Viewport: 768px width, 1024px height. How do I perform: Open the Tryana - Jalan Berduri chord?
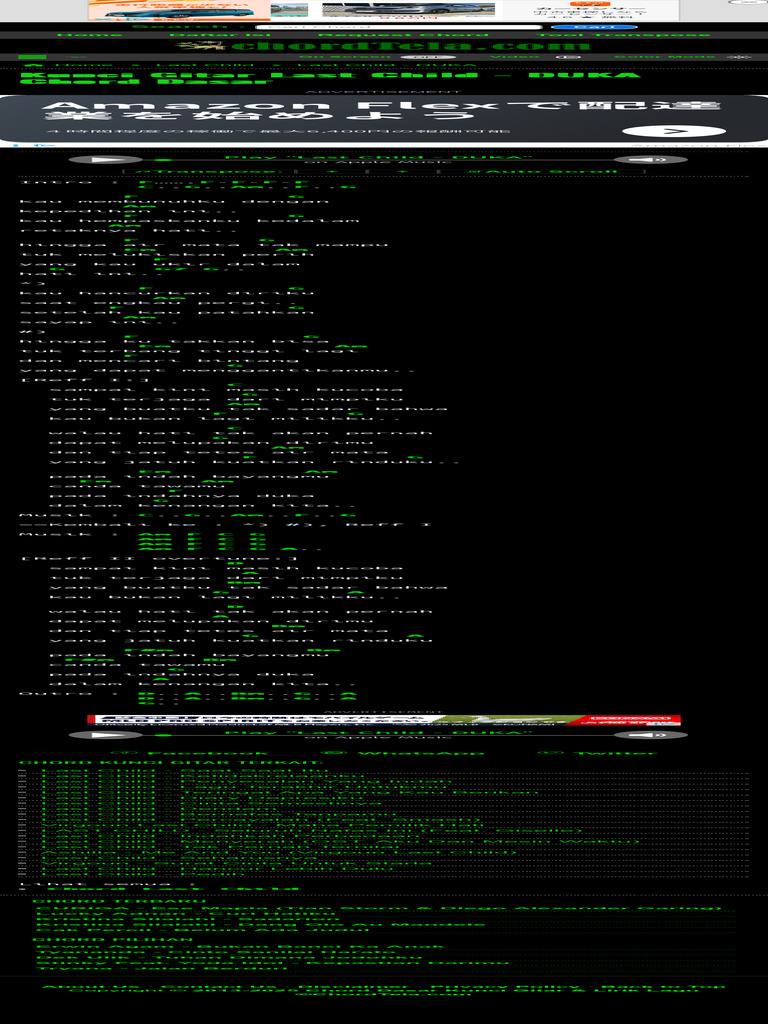[x=161, y=968]
